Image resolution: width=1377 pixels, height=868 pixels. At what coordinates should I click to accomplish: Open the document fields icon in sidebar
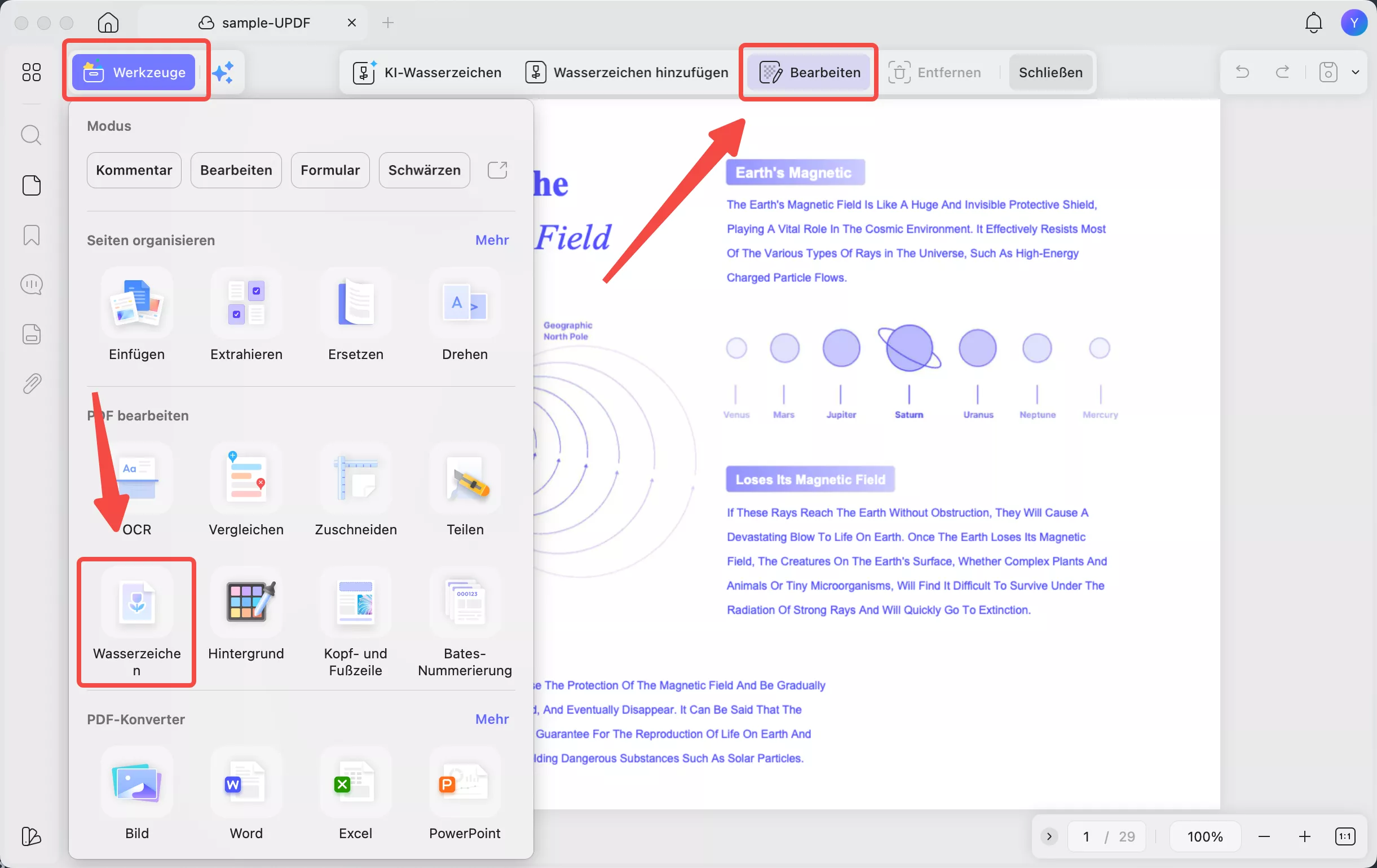coord(32,334)
